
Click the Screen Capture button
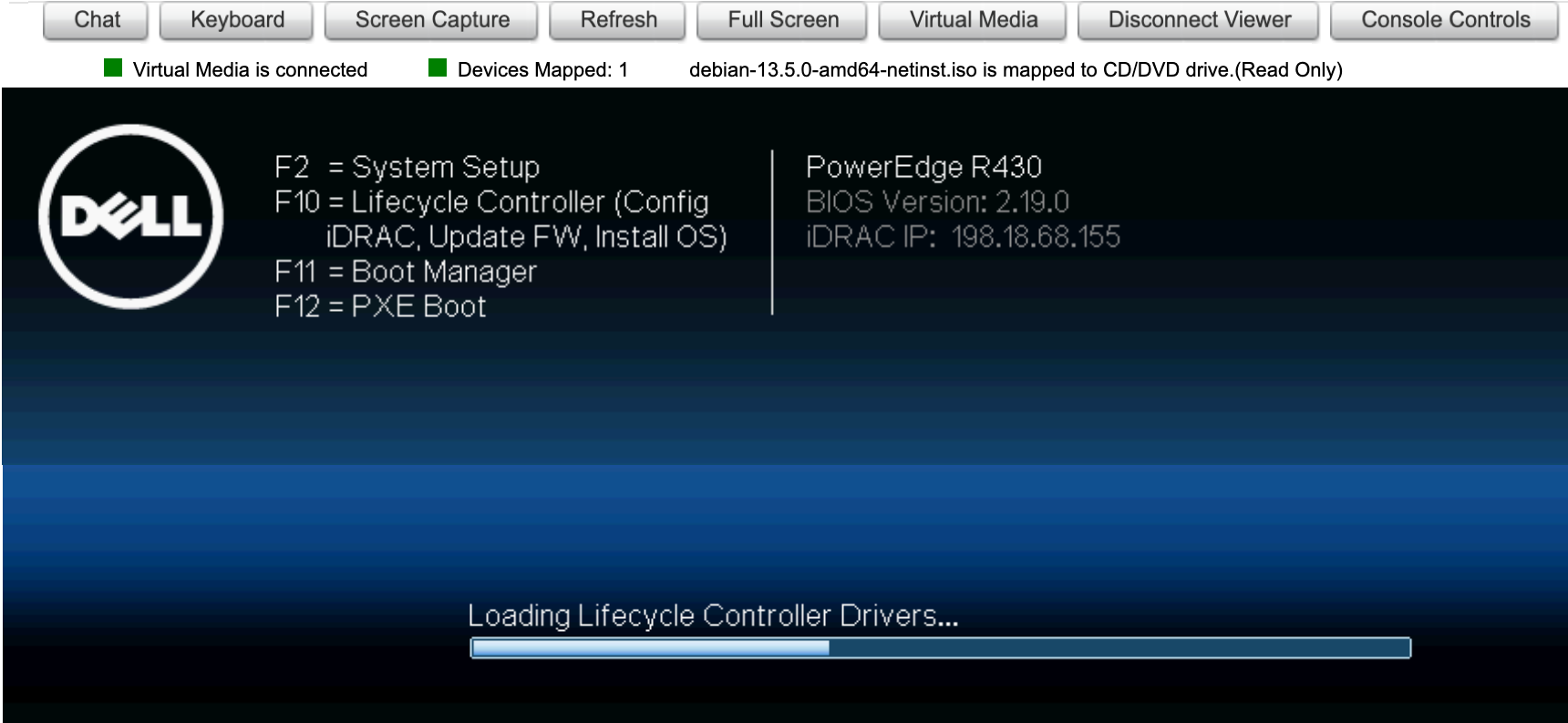[x=431, y=20]
